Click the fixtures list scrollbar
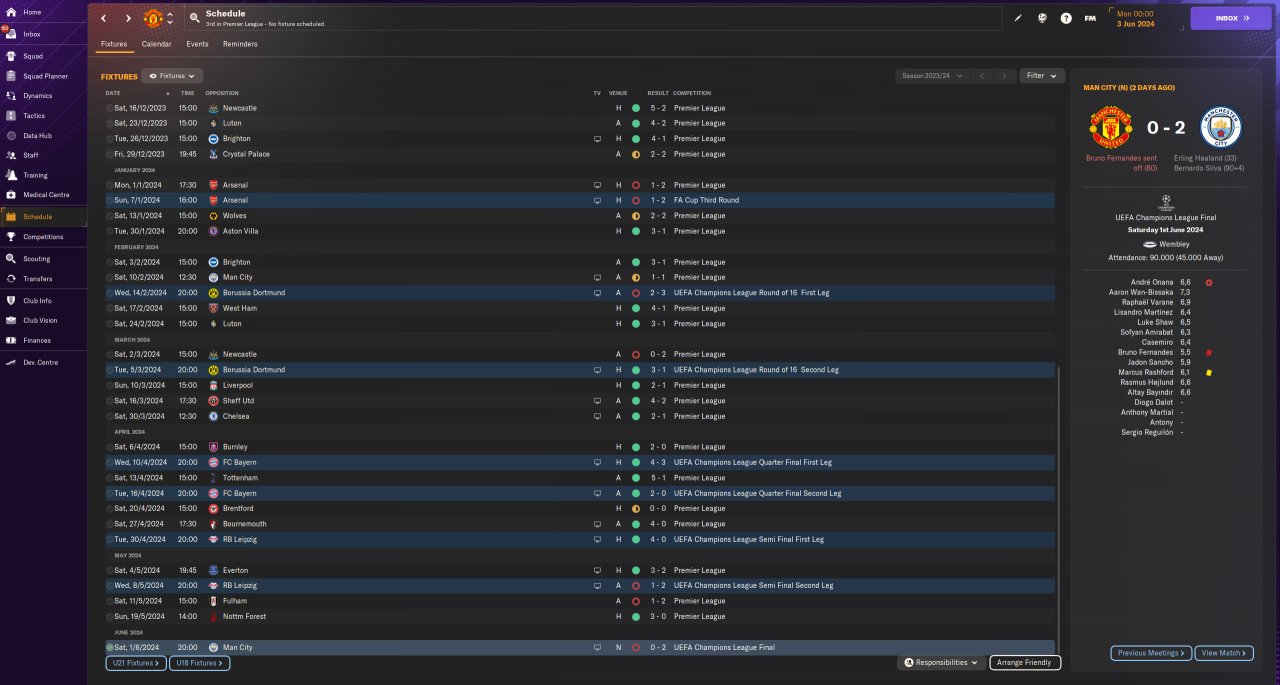 tap(1058, 512)
